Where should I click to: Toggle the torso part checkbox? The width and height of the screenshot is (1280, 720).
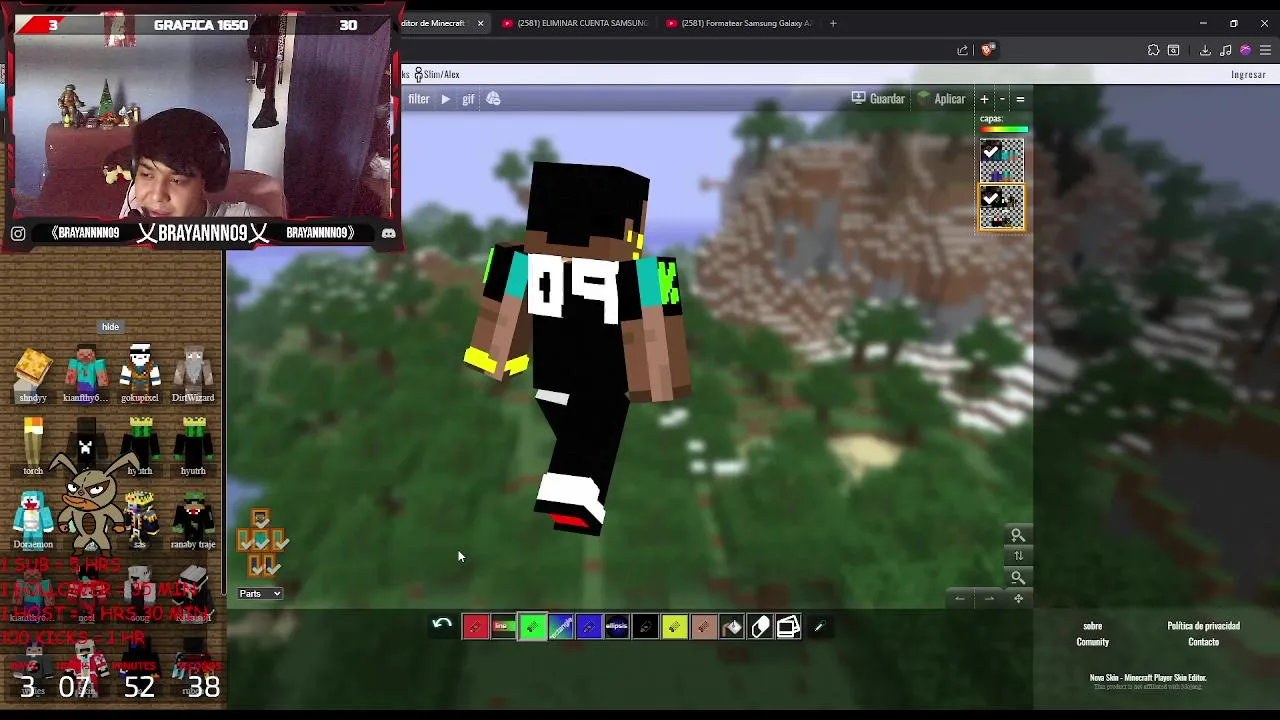point(260,541)
